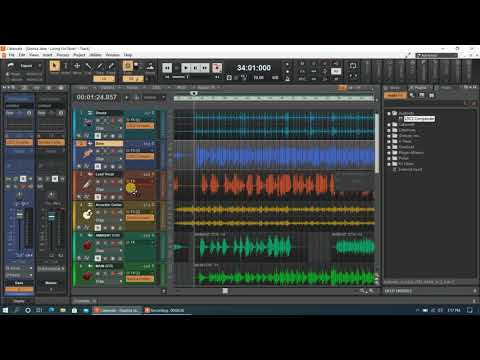480x360 pixels.
Task: Click the go to end button
Action: pyautogui.click(x=205, y=68)
